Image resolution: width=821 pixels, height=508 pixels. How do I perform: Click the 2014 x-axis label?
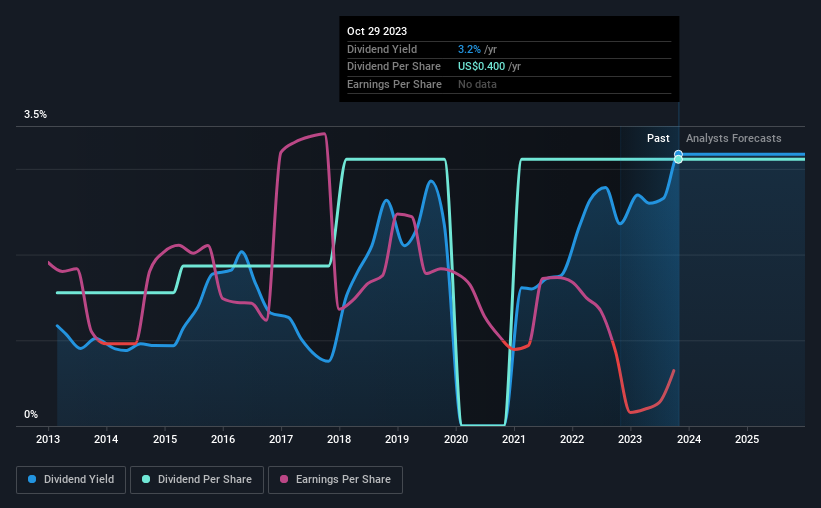point(106,439)
